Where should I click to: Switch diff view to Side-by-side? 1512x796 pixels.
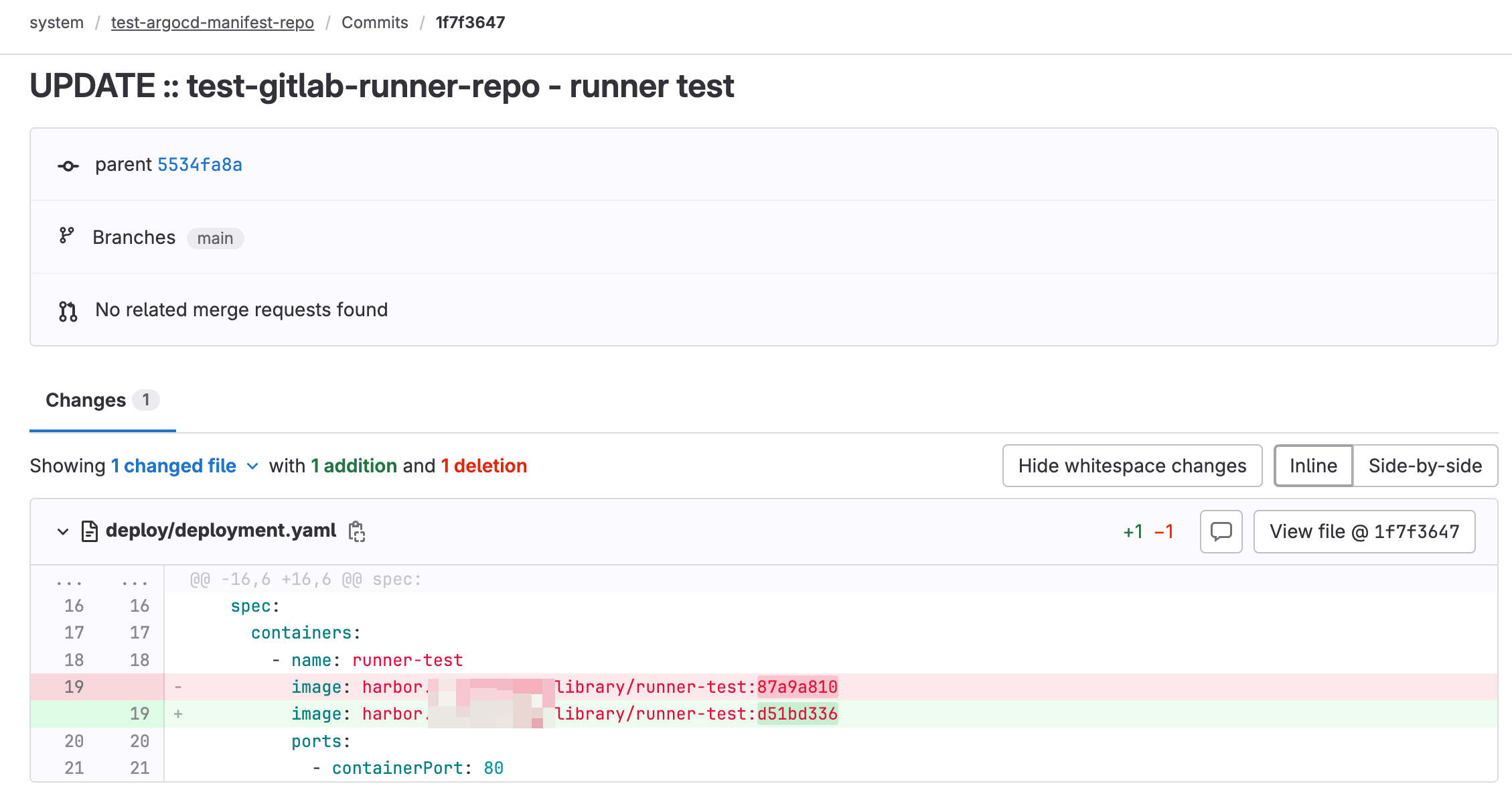pos(1424,466)
